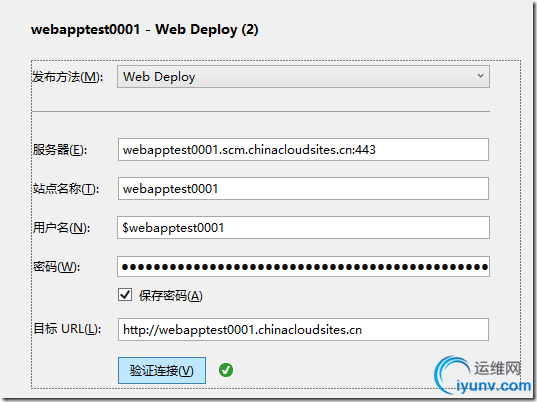Click the 目标 URL(L) label

tap(67, 329)
